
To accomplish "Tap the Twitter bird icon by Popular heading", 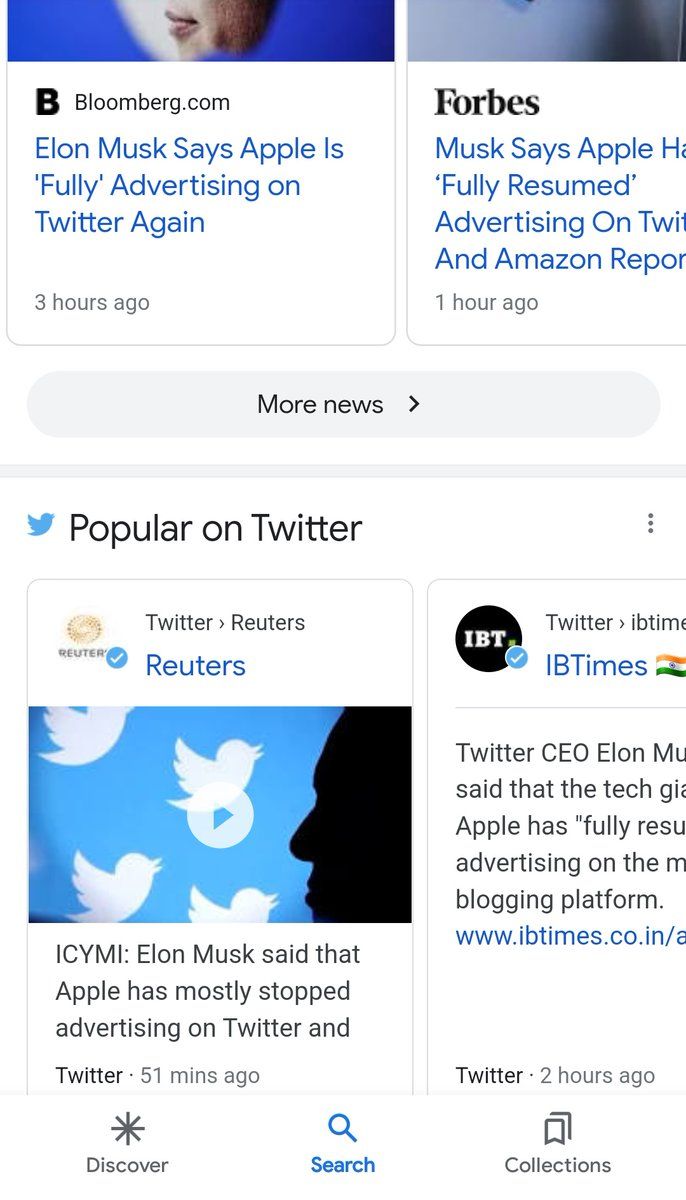I will pos(41,524).
